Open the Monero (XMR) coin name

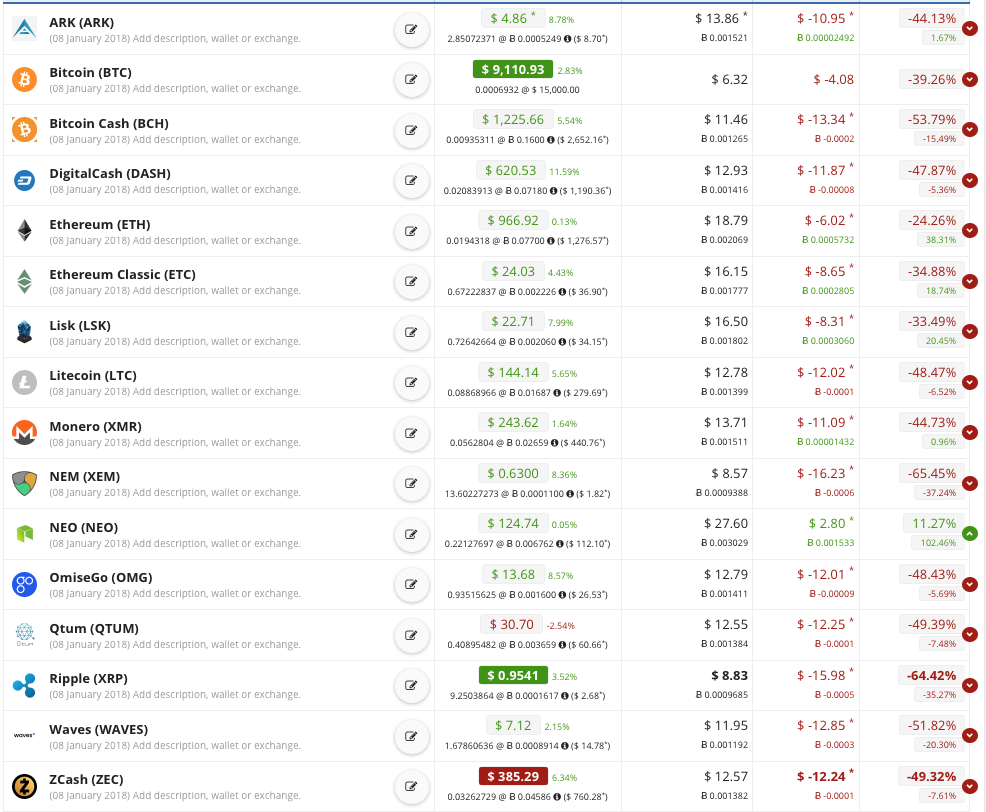click(96, 426)
